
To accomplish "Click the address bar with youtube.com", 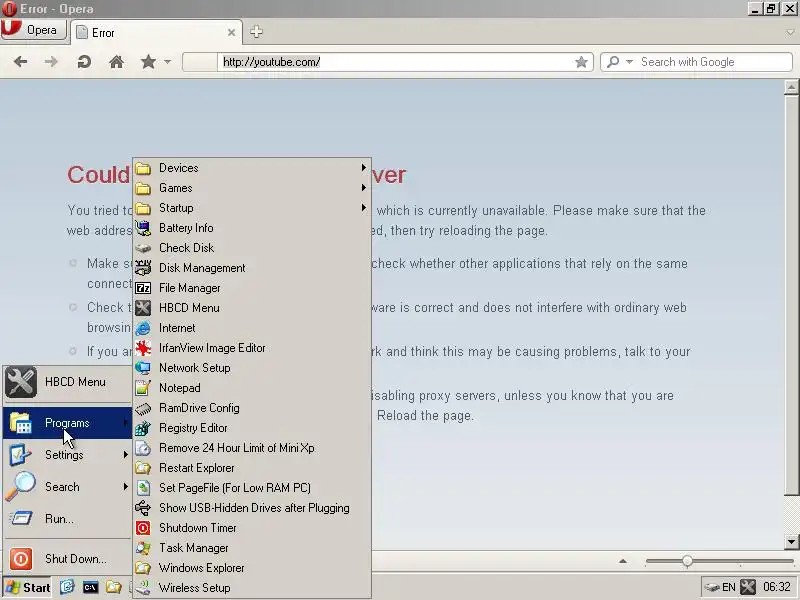I will click(x=388, y=62).
